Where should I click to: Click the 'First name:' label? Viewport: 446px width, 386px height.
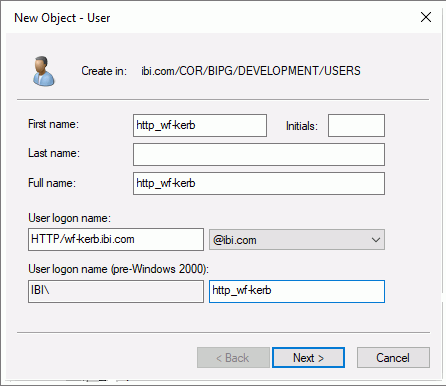click(x=53, y=124)
